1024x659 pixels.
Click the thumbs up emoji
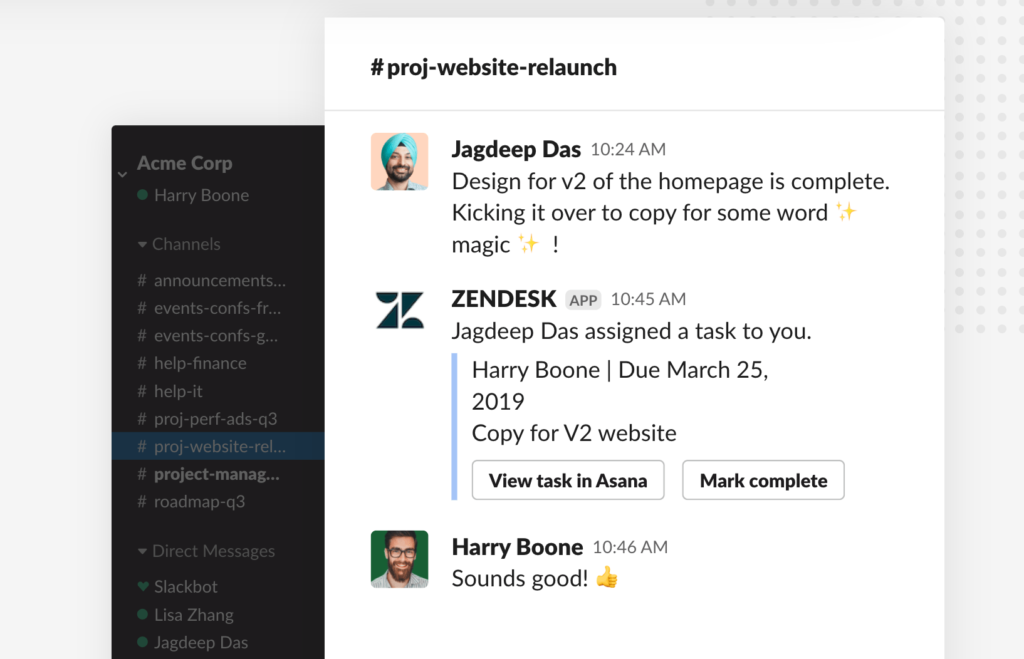pyautogui.click(x=607, y=577)
